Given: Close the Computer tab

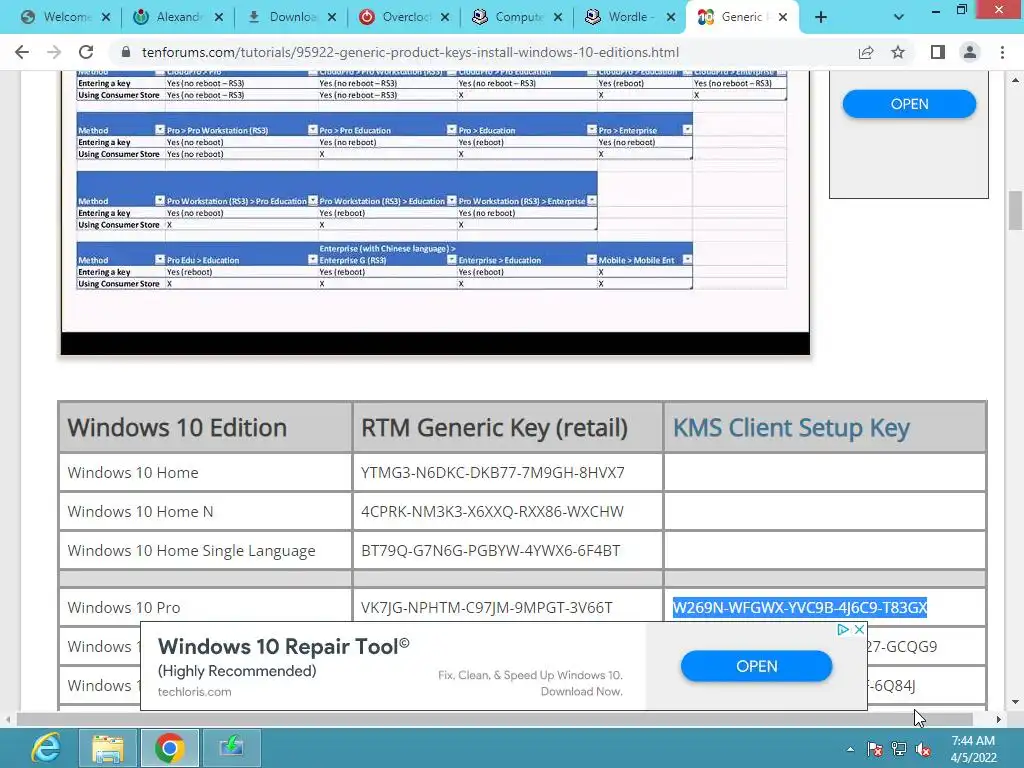Looking at the screenshot, I should coord(558,18).
